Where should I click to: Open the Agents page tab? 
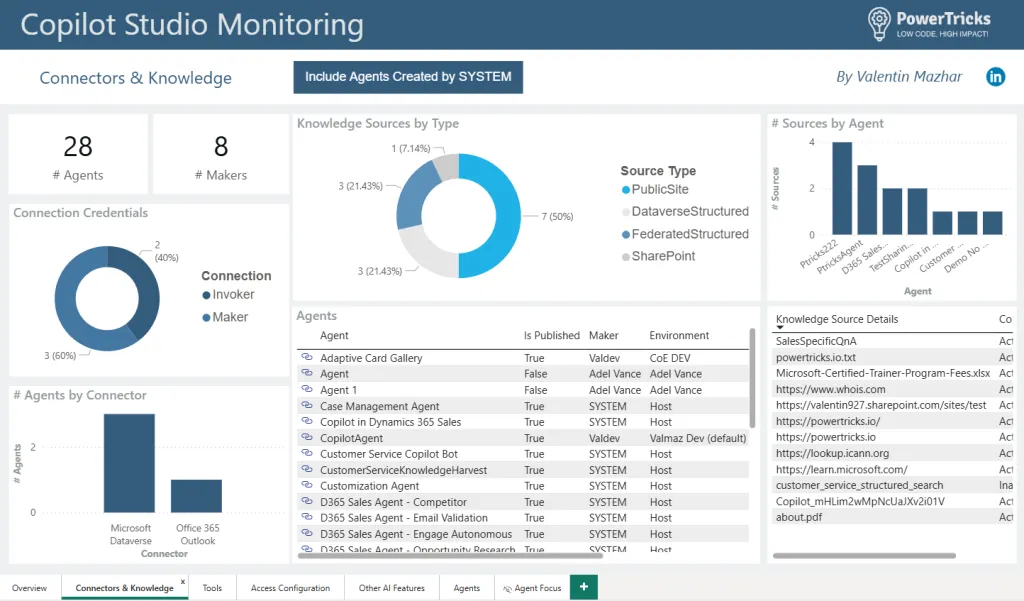(x=466, y=588)
